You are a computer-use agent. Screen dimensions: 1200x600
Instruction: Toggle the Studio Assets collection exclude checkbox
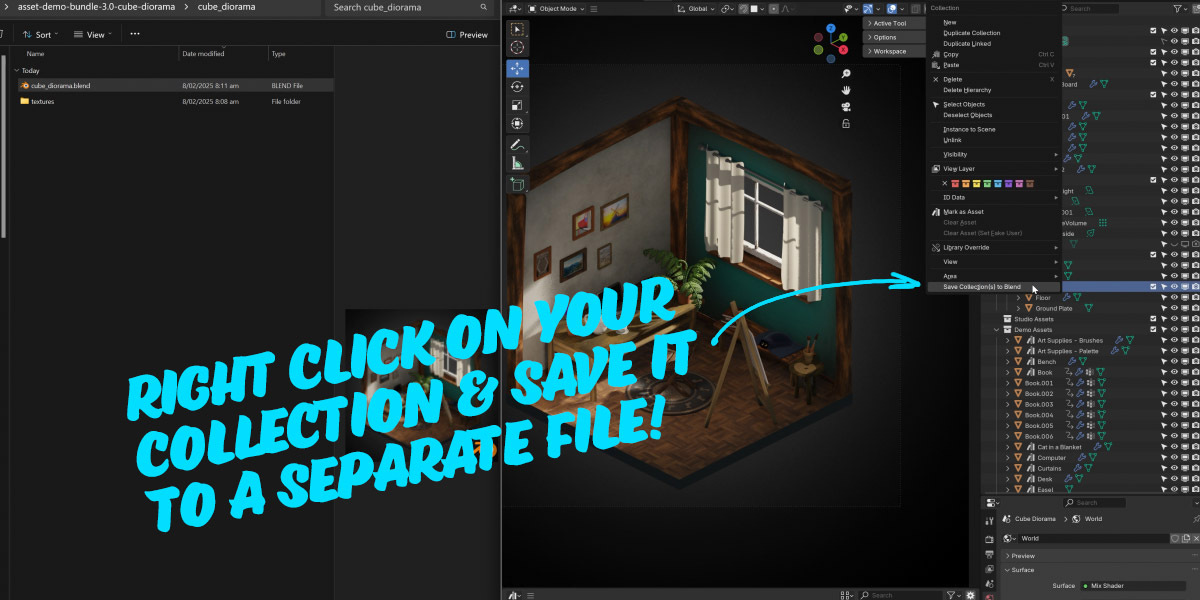(x=1153, y=319)
